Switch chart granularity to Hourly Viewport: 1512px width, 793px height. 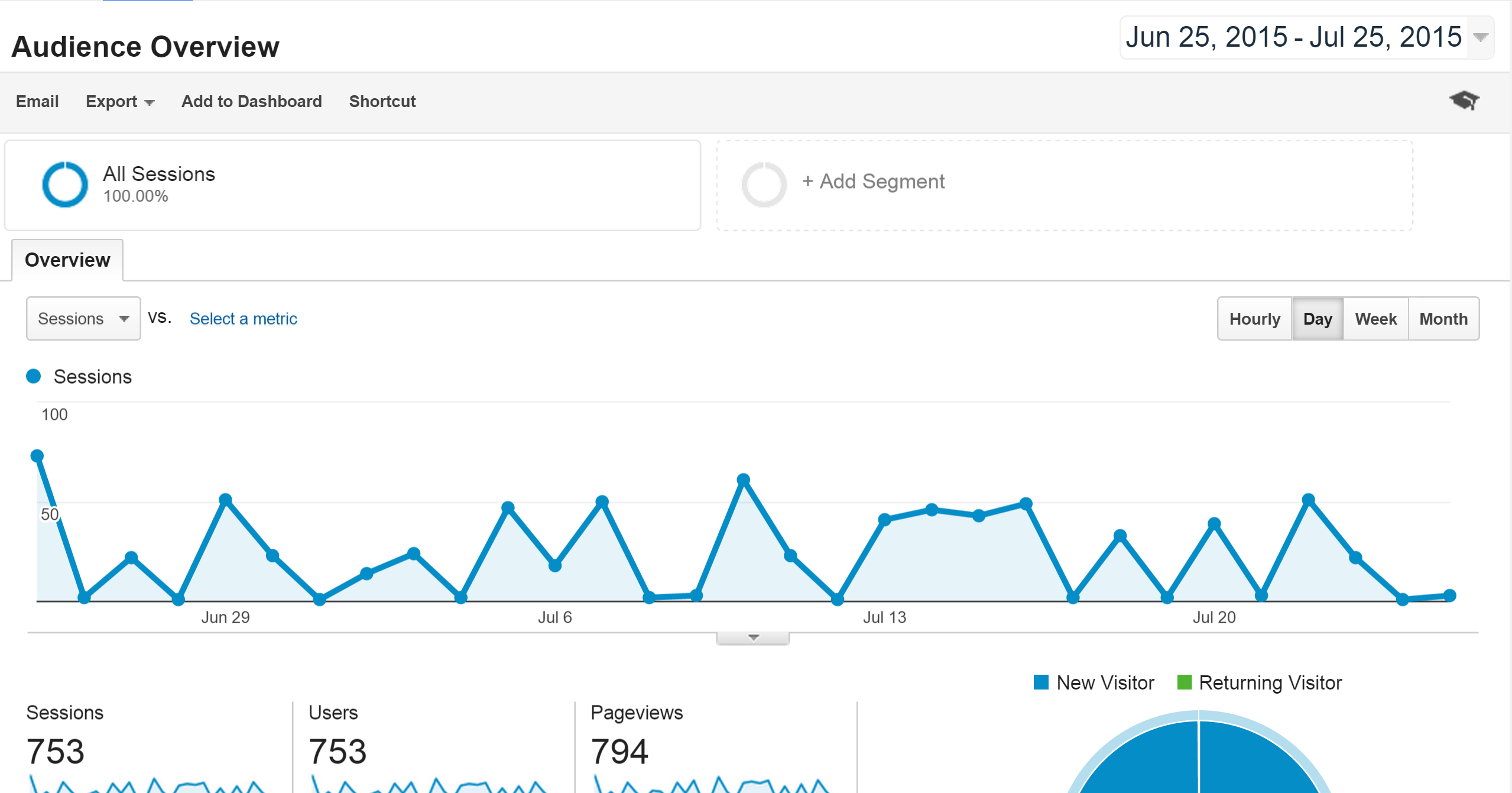tap(1254, 319)
